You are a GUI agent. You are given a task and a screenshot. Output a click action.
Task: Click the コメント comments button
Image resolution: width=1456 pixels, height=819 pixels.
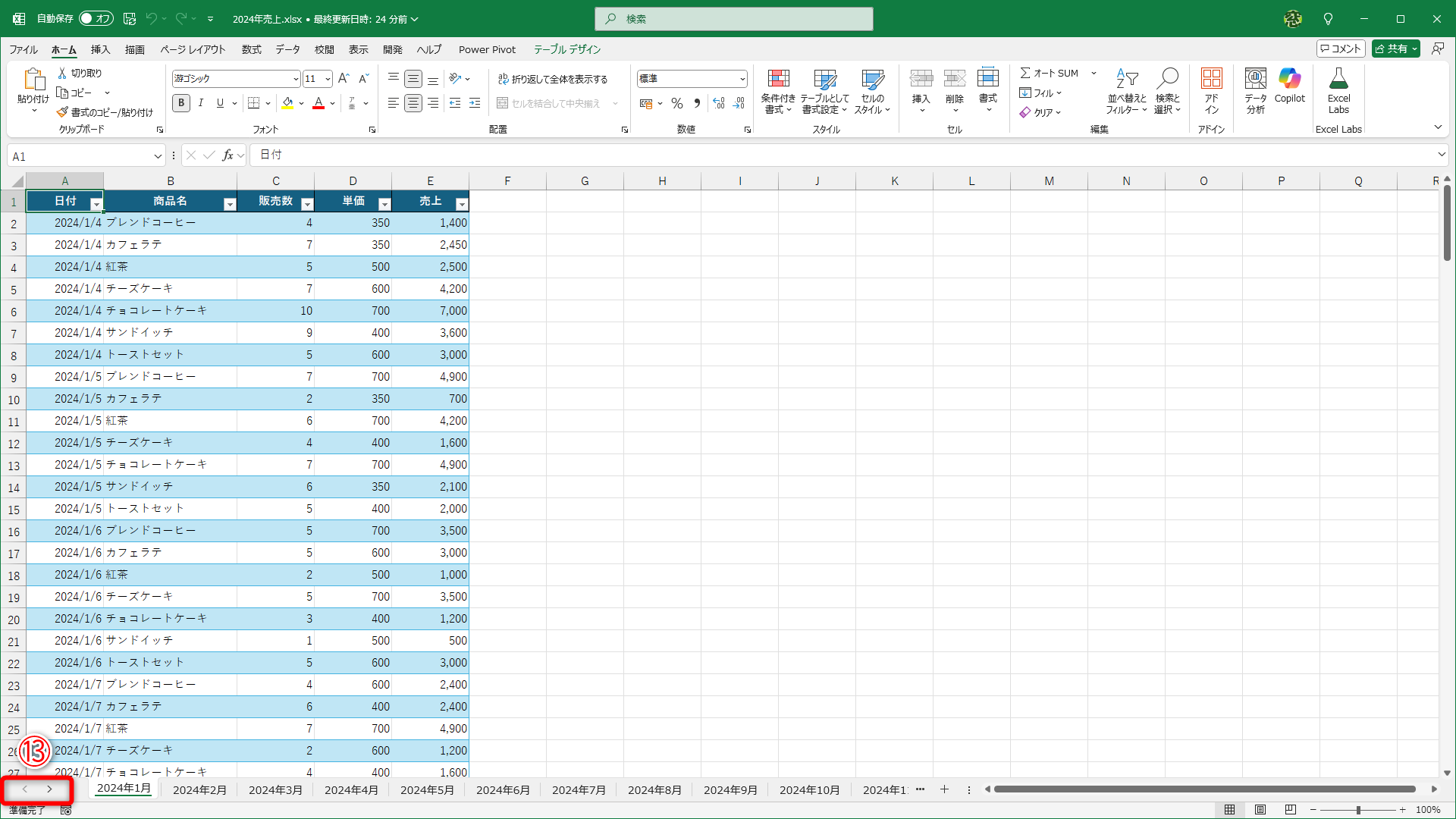pyautogui.click(x=1341, y=49)
